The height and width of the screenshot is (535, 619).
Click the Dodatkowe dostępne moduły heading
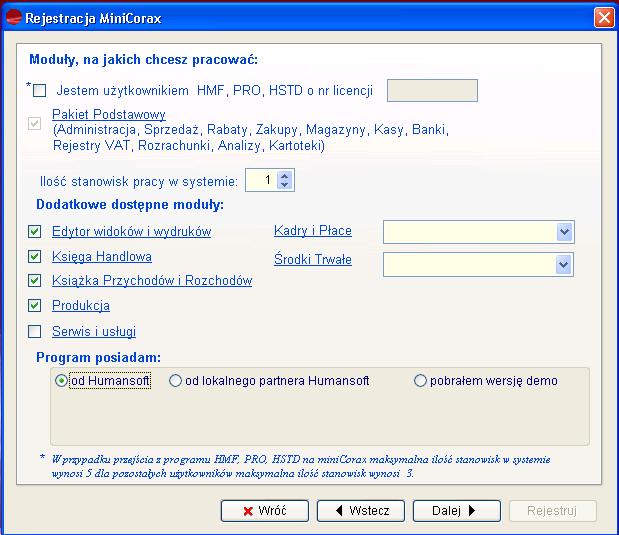[x=130, y=205]
